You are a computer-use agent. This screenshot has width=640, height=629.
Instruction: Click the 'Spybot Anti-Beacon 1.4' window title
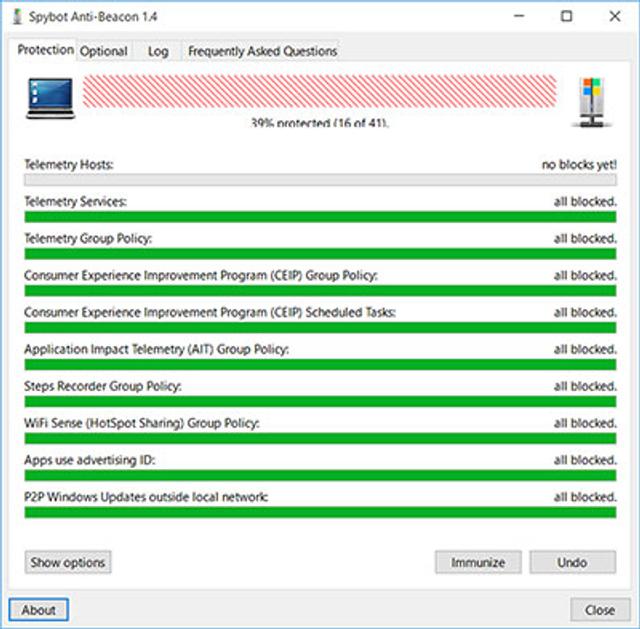[x=93, y=17]
